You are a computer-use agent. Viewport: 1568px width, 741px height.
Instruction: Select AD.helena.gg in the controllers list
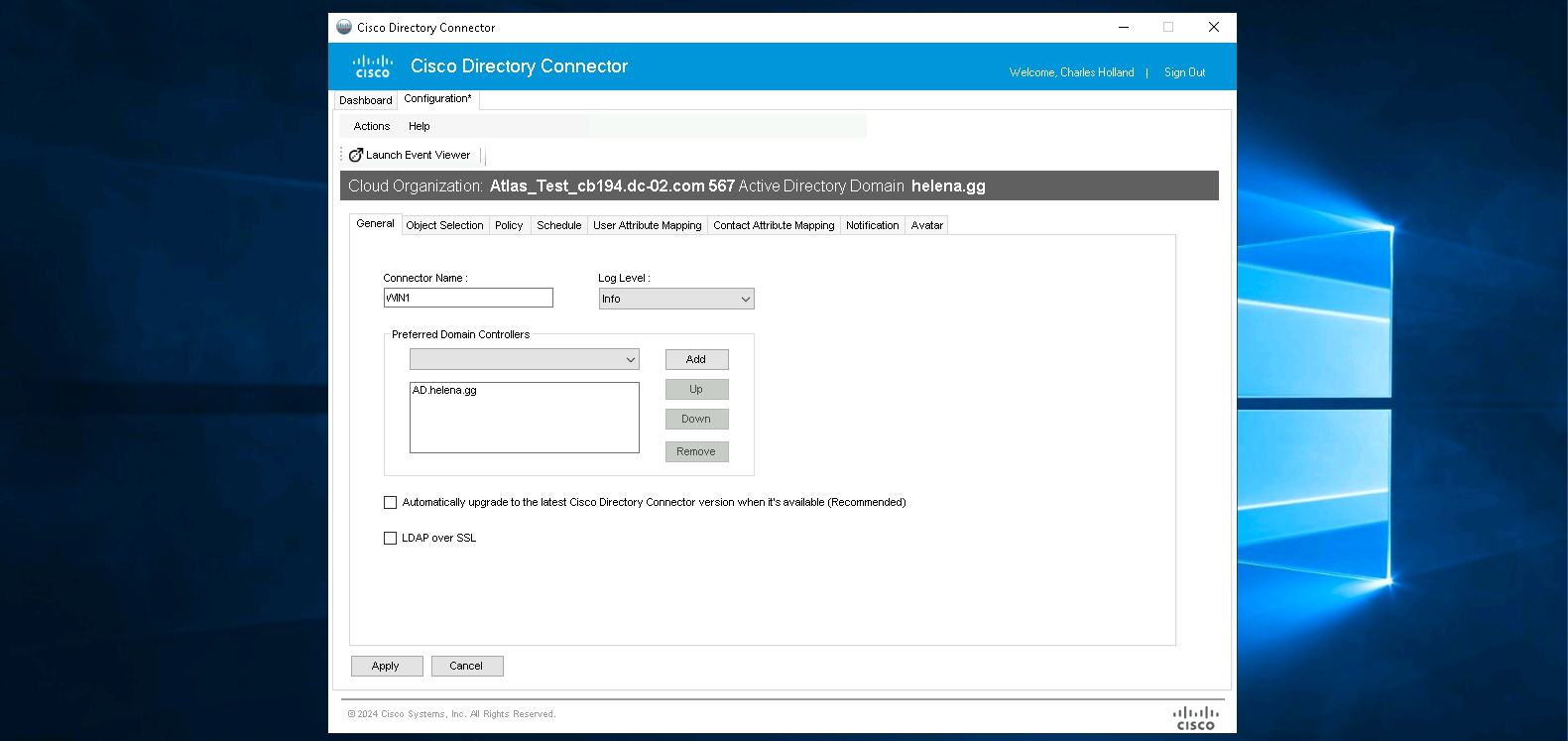click(445, 391)
